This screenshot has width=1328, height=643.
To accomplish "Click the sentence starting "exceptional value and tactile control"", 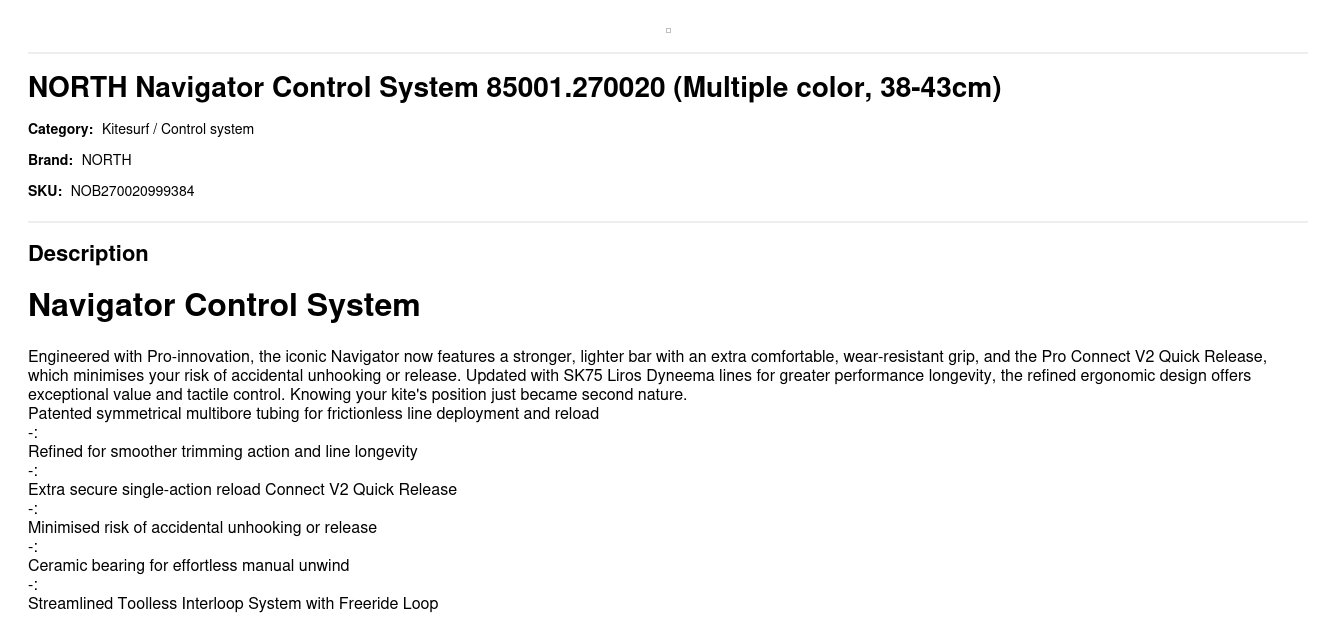I will (357, 395).
